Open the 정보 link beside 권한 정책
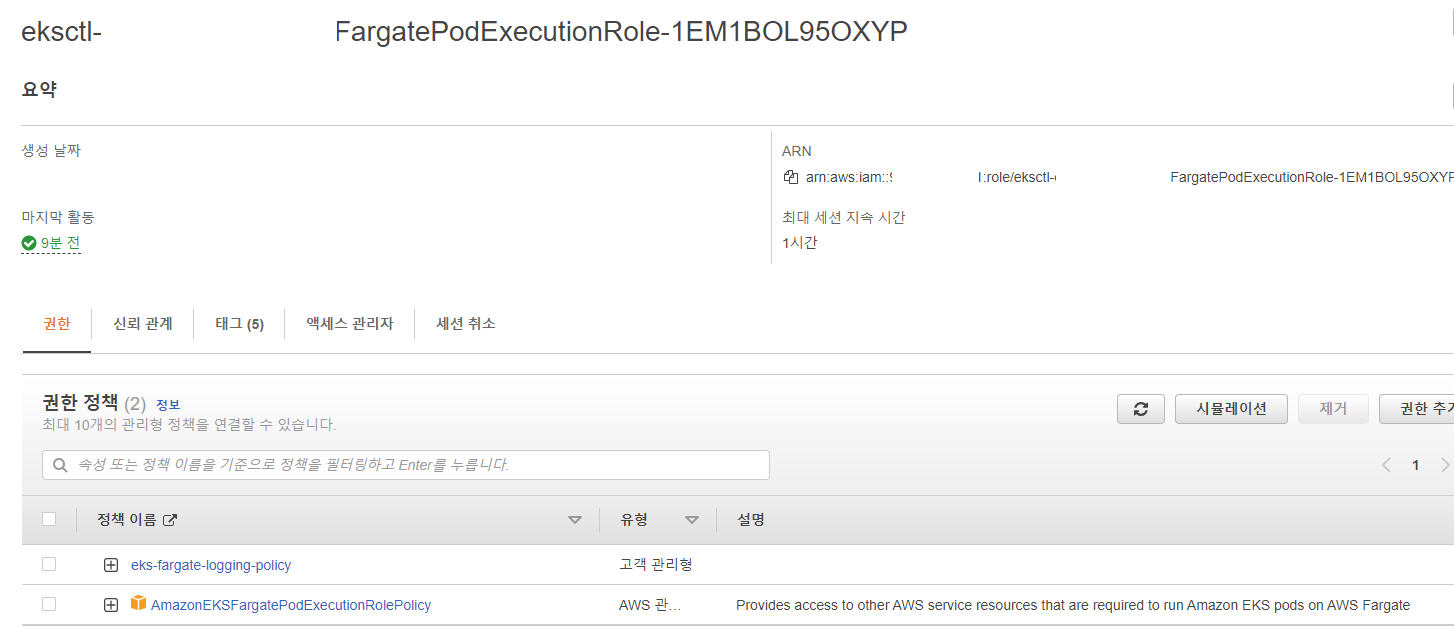1454x632 pixels. [x=168, y=405]
